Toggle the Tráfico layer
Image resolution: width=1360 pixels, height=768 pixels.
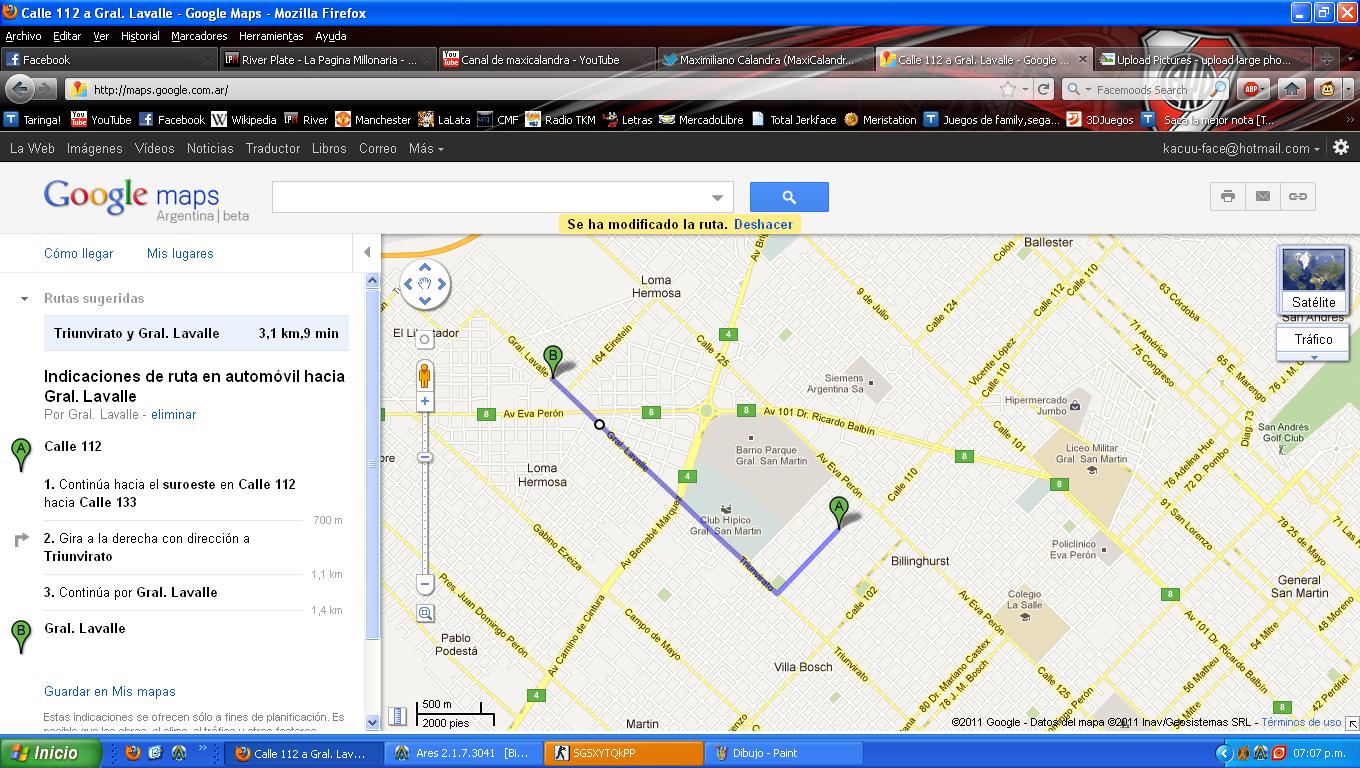coord(1313,339)
